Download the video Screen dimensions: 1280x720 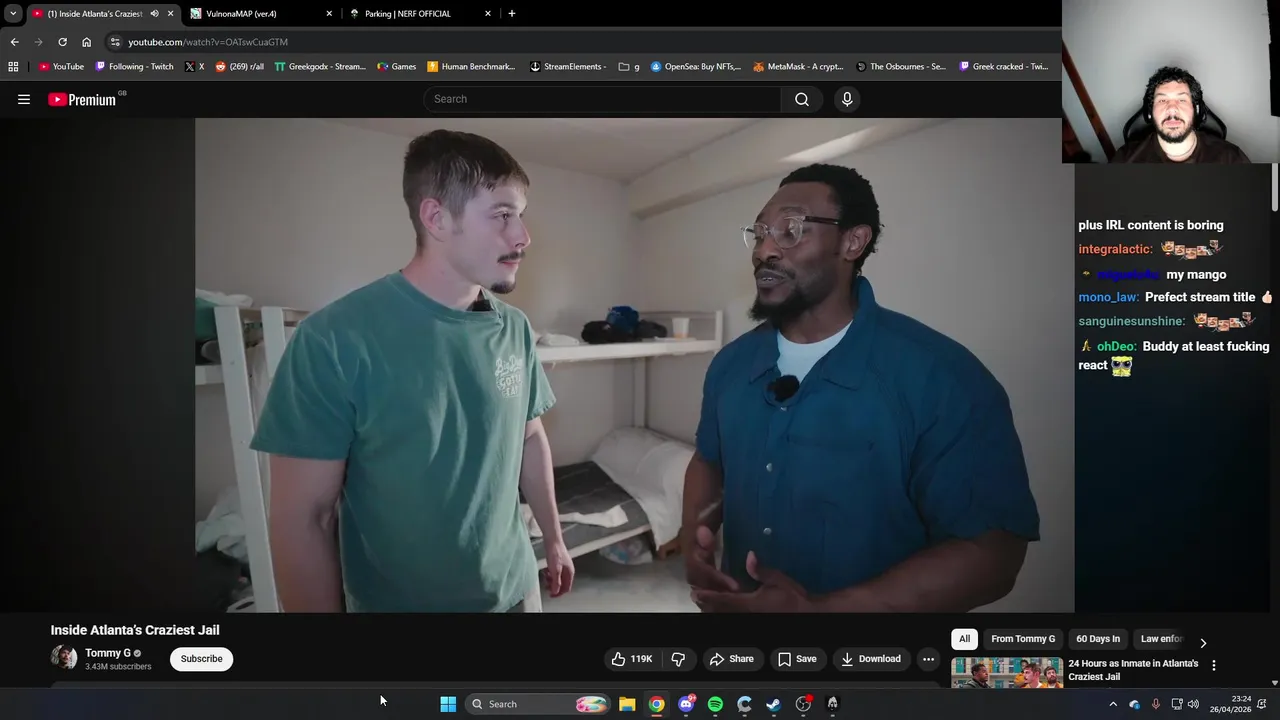871,659
